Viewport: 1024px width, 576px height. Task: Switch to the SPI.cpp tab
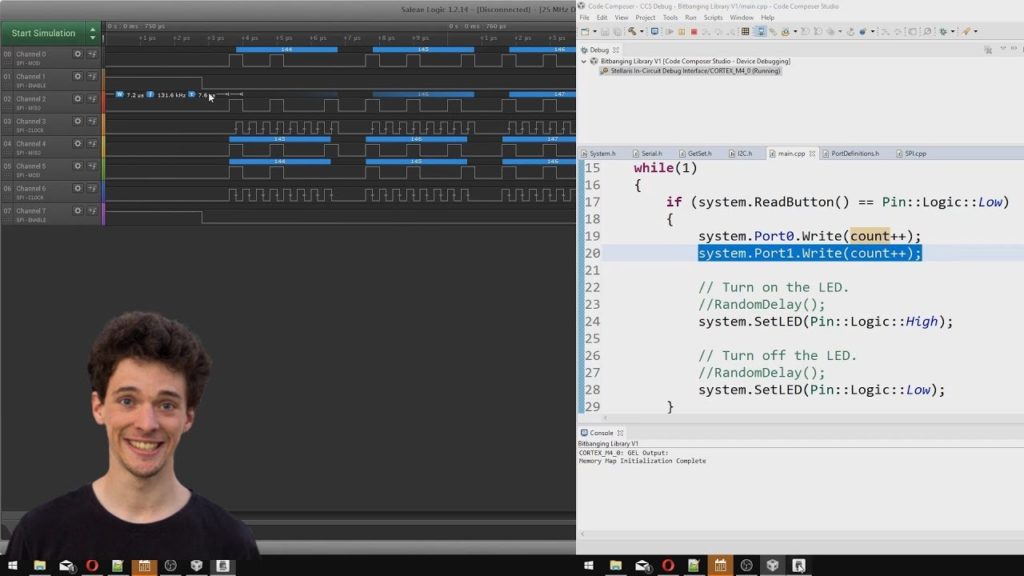(x=912, y=153)
